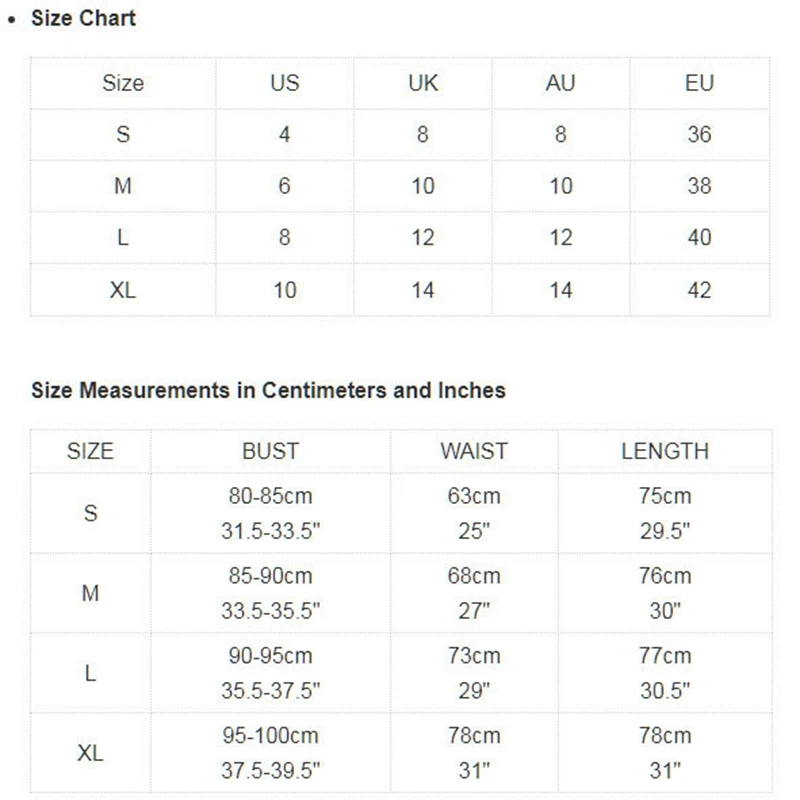The image size is (800, 800).
Task: Click the LENGTH column header
Action: 664,451
